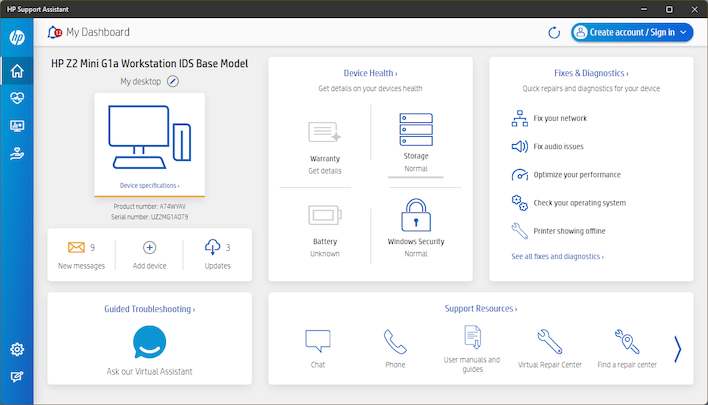Viewport: 708px width, 405px height.
Task: Open New messages envelope icon
Action: tap(76, 247)
